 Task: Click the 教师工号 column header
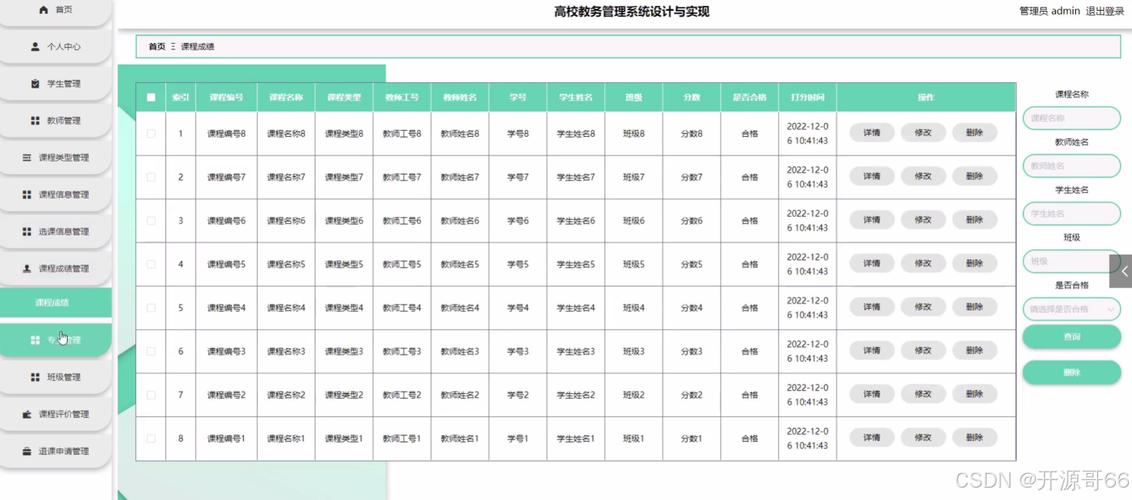coord(401,97)
